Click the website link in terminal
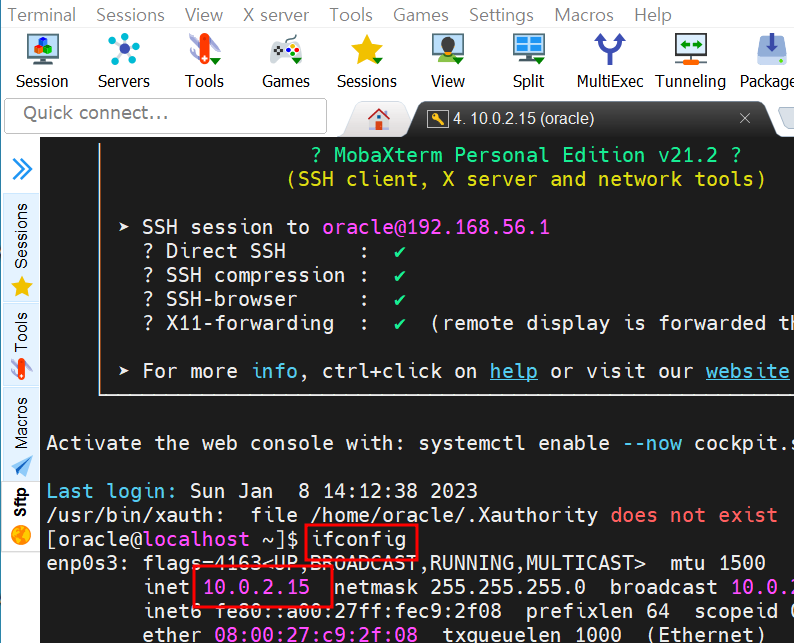Screen dimensions: 794x643 coord(747,371)
